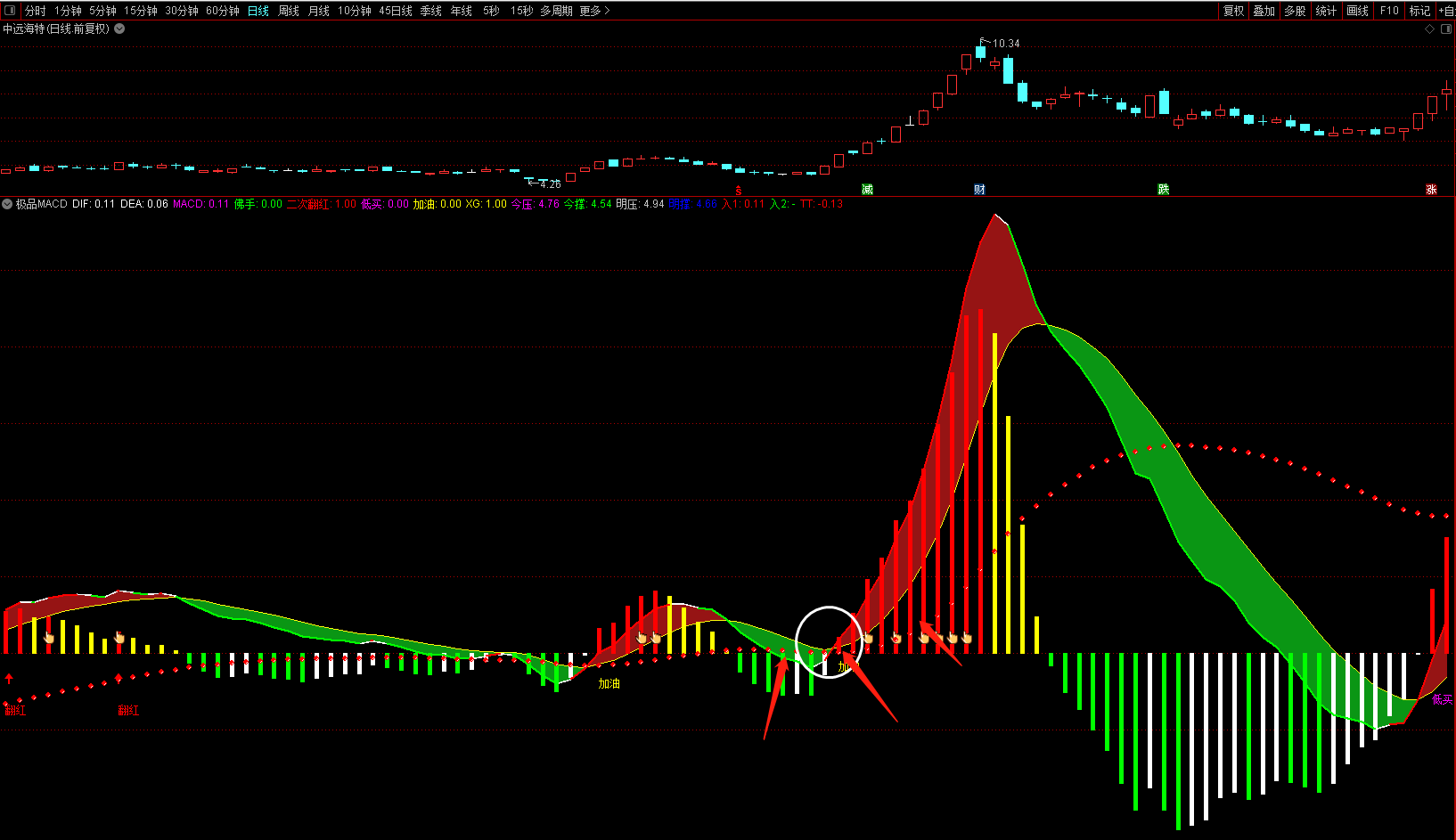The height and width of the screenshot is (840, 1456).
Task: Switch to the 15分钟 period
Action: pos(141,11)
